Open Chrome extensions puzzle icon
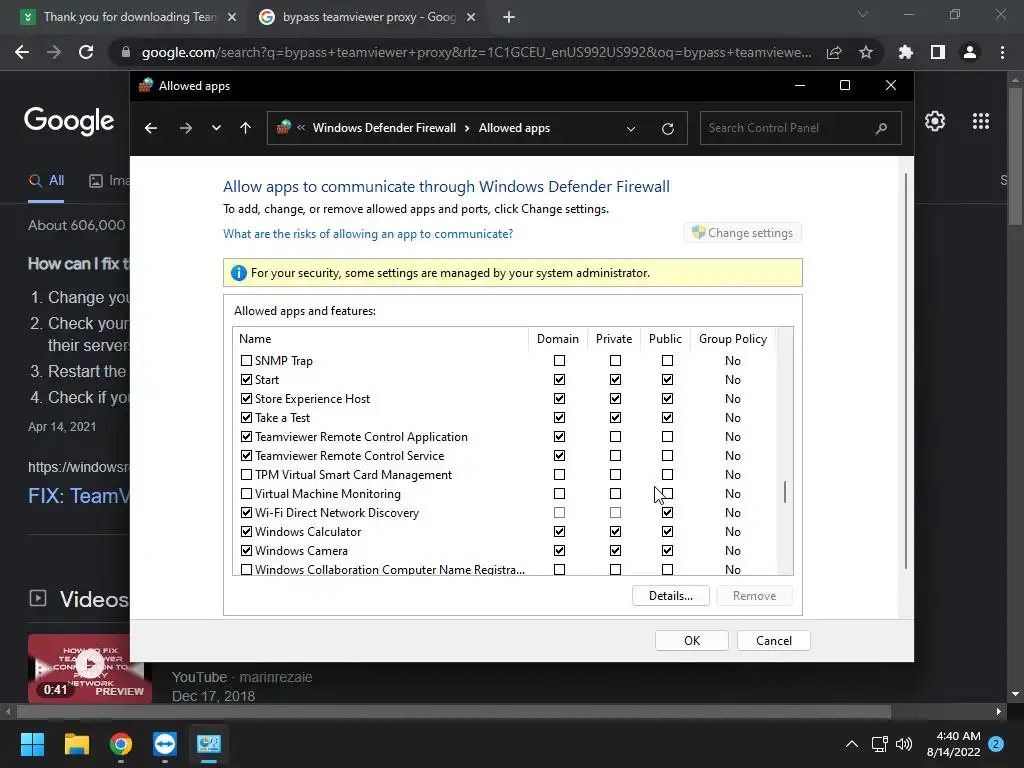The width and height of the screenshot is (1024, 768). [906, 52]
